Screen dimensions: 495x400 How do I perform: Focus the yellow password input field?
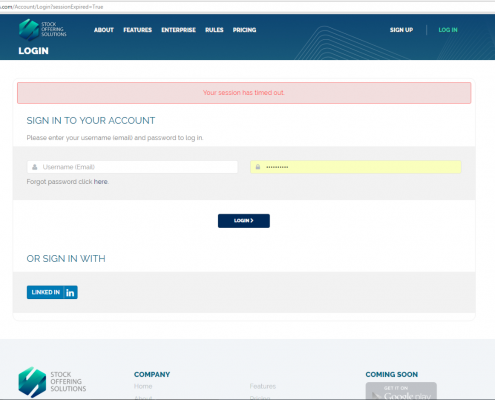point(356,167)
